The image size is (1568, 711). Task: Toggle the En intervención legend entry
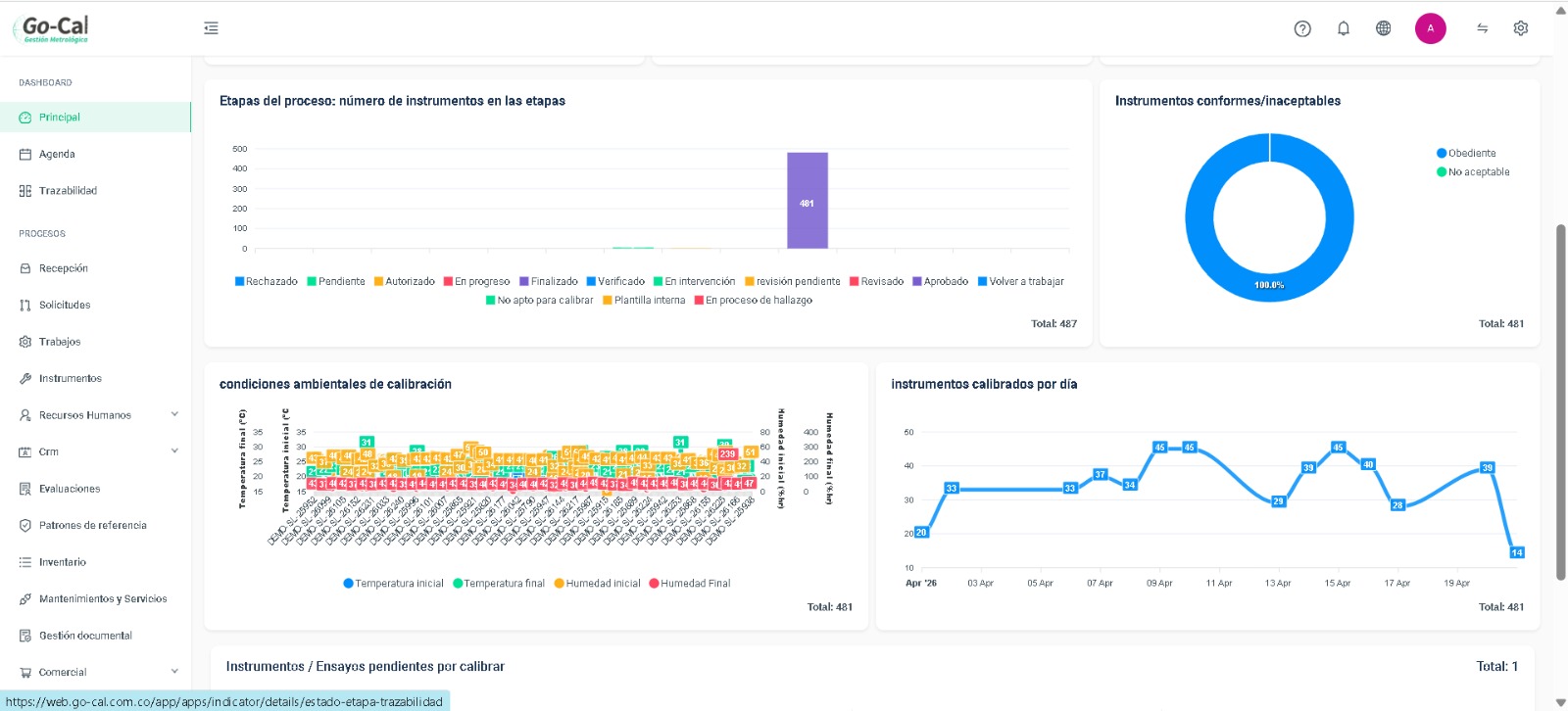point(694,282)
